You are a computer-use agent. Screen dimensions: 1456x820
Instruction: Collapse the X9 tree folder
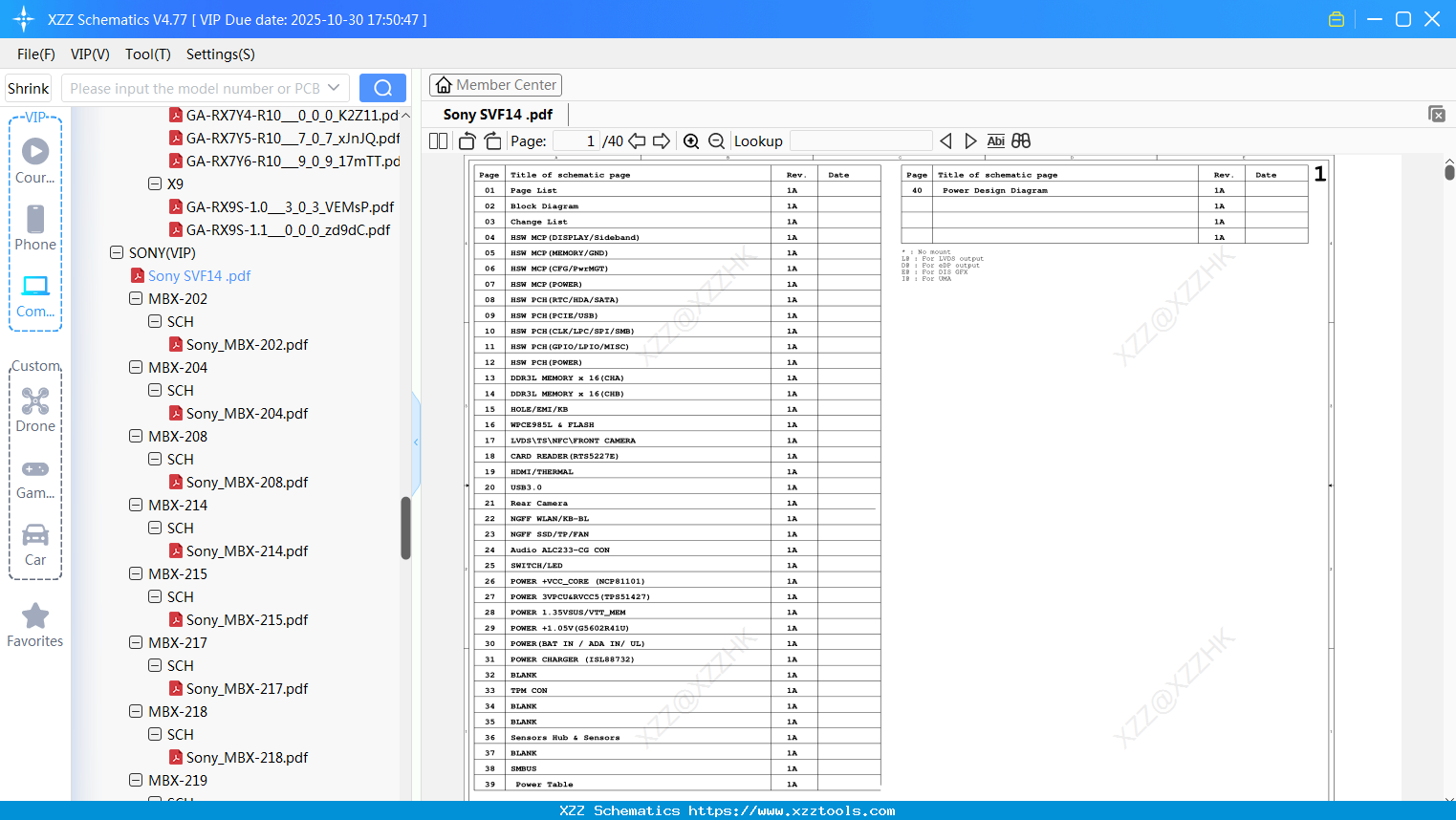155,183
